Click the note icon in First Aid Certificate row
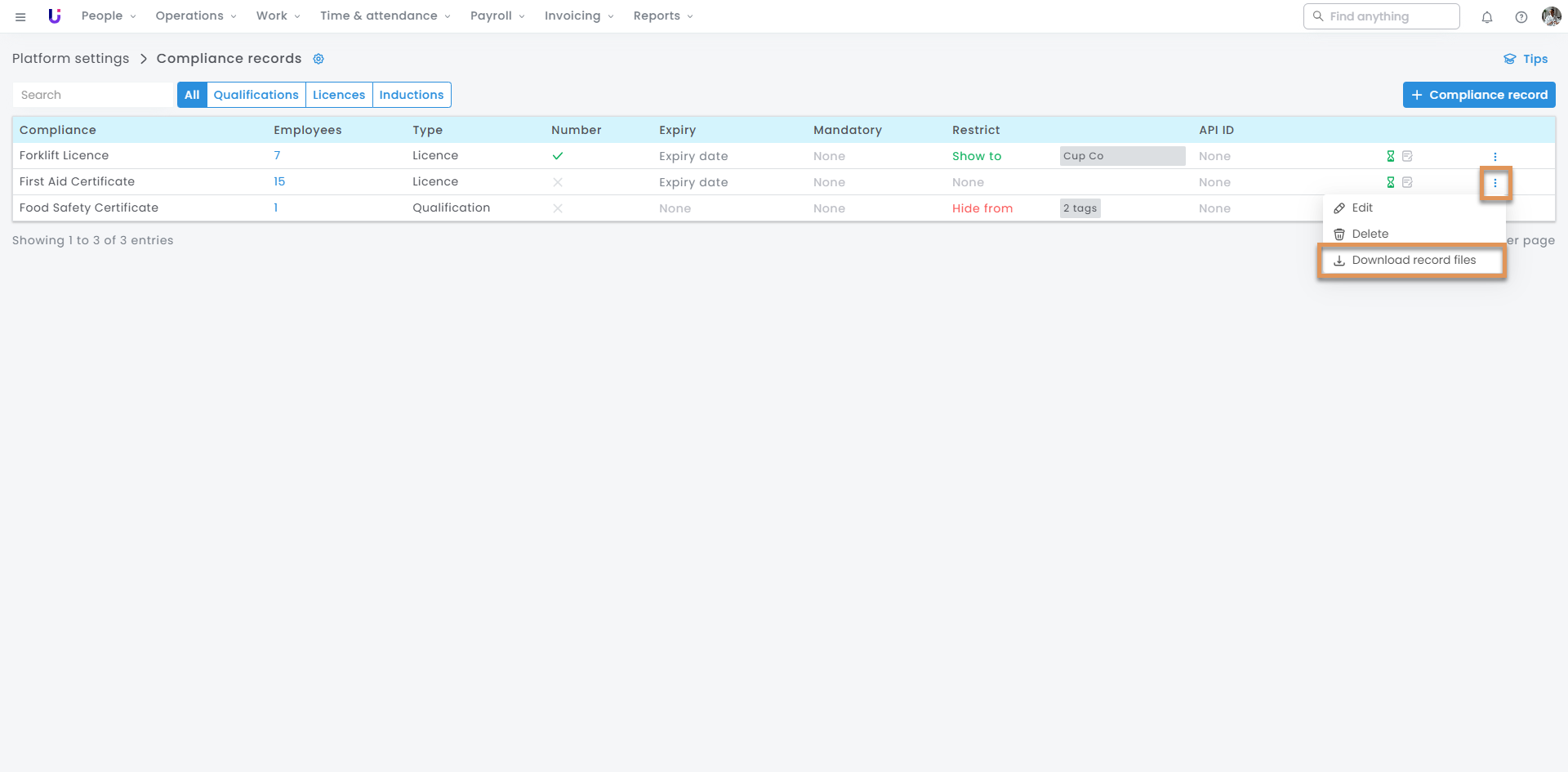The image size is (1568, 772). point(1407,182)
